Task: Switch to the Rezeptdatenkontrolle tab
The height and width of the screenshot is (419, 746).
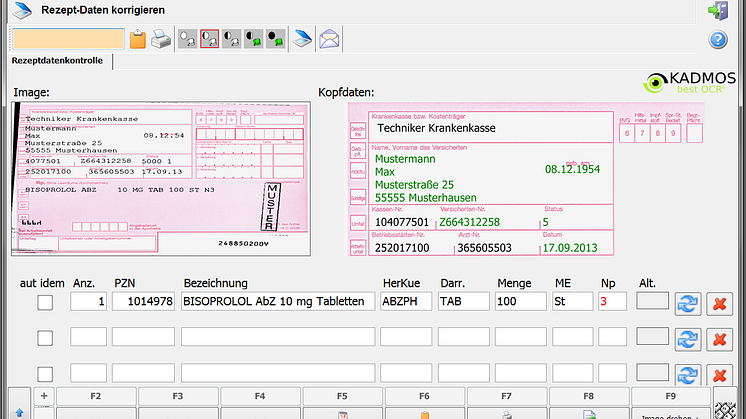Action: point(57,61)
